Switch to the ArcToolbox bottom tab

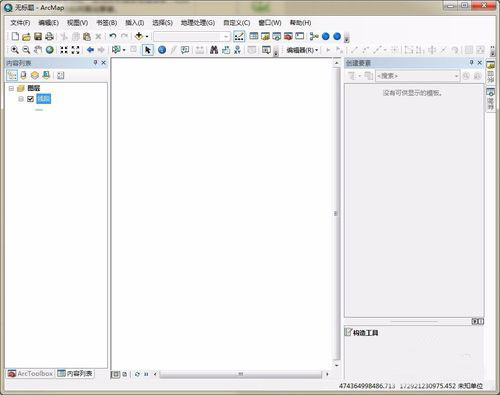coord(30,374)
